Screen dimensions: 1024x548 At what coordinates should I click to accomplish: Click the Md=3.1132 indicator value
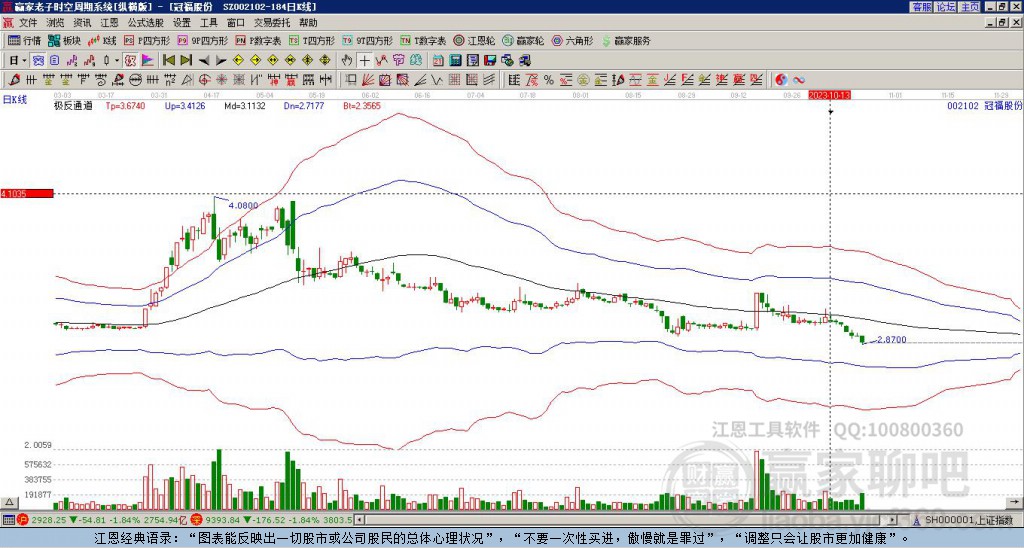244,105
